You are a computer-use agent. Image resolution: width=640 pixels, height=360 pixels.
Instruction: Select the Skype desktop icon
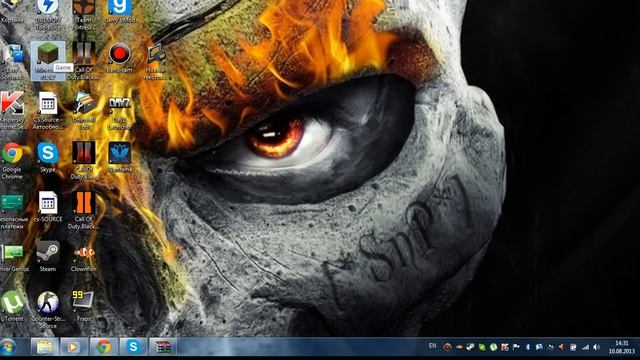pos(48,157)
